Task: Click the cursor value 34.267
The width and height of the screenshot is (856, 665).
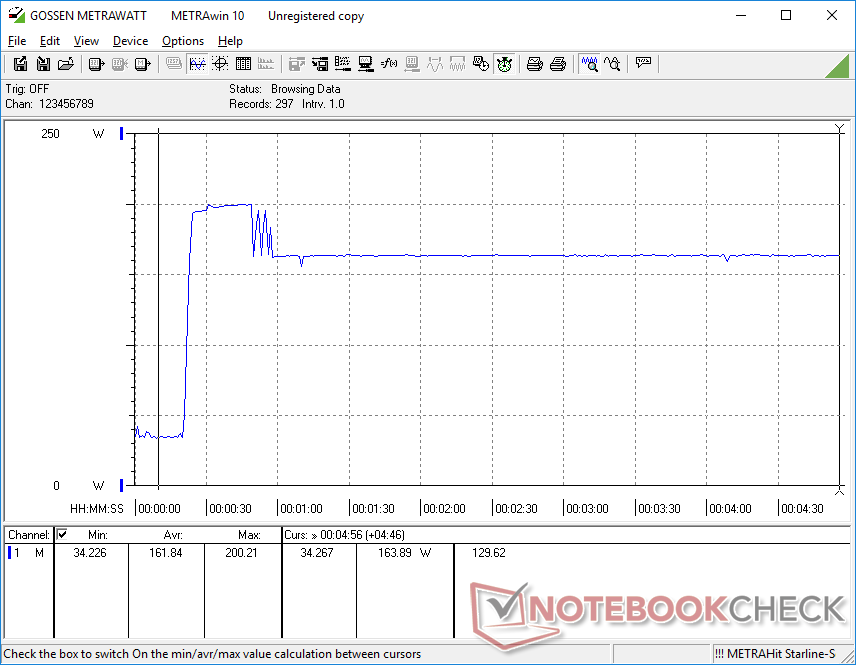Action: point(317,553)
